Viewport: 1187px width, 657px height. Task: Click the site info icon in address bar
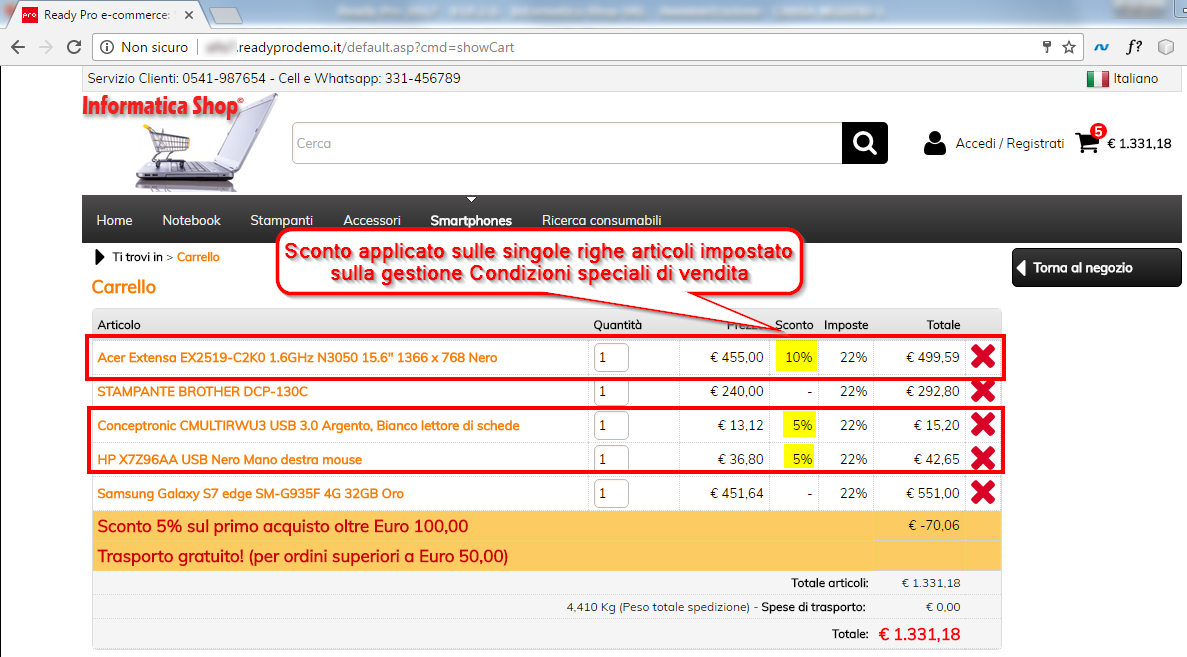(107, 47)
